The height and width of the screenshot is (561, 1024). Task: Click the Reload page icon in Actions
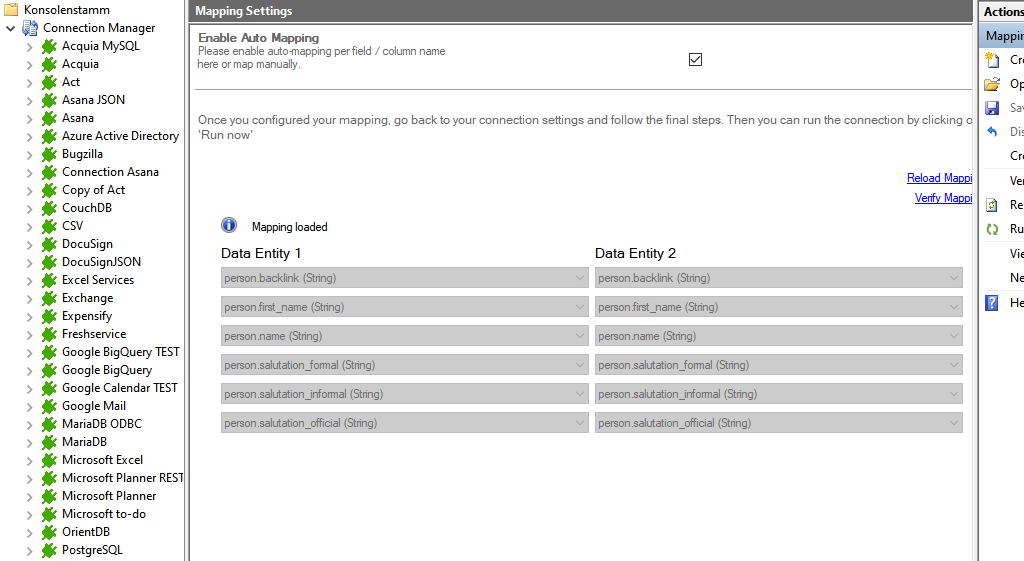[x=992, y=205]
